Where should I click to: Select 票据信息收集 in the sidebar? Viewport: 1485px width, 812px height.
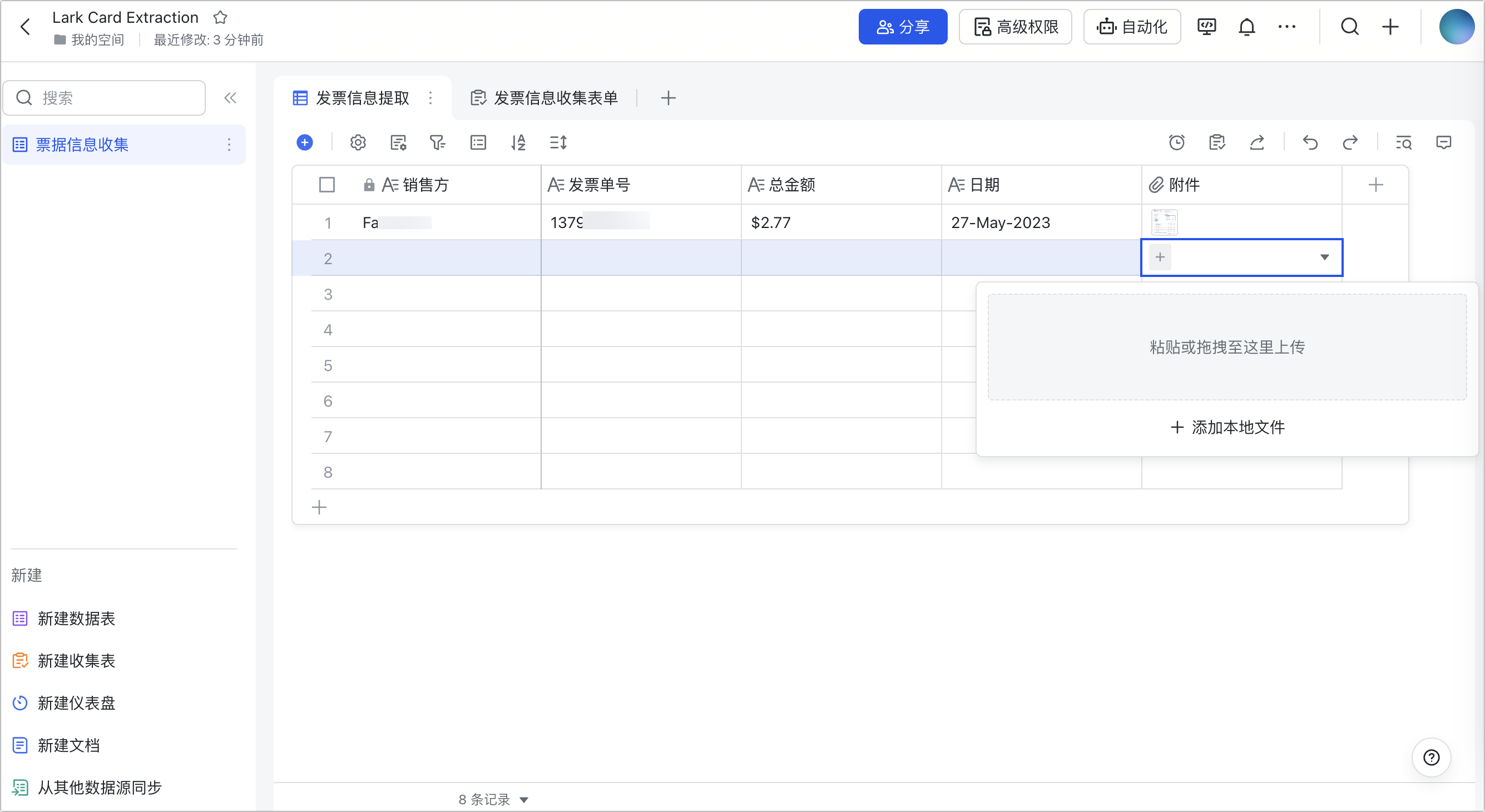pos(82,145)
